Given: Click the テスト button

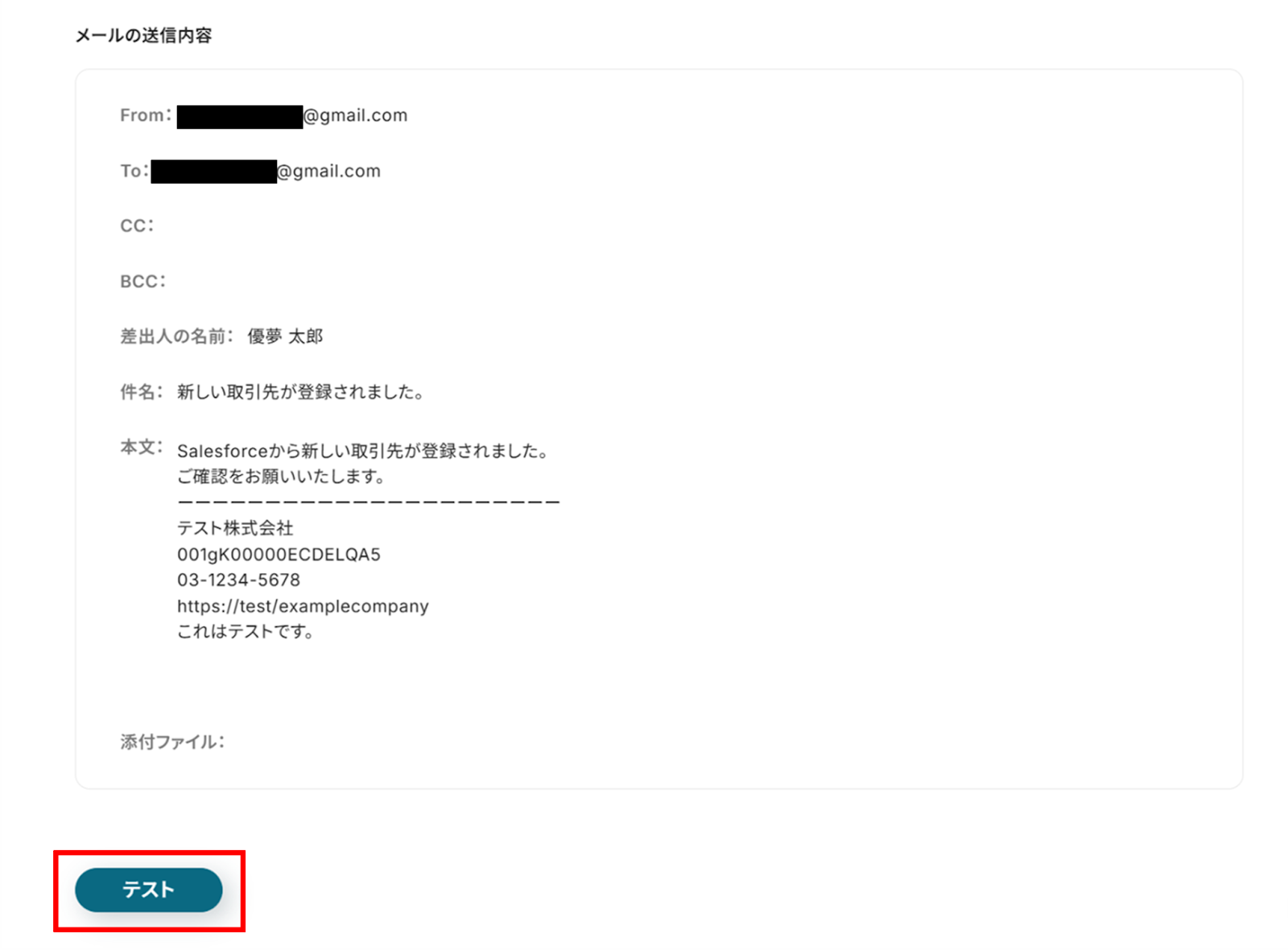Looking at the screenshot, I should point(148,890).
